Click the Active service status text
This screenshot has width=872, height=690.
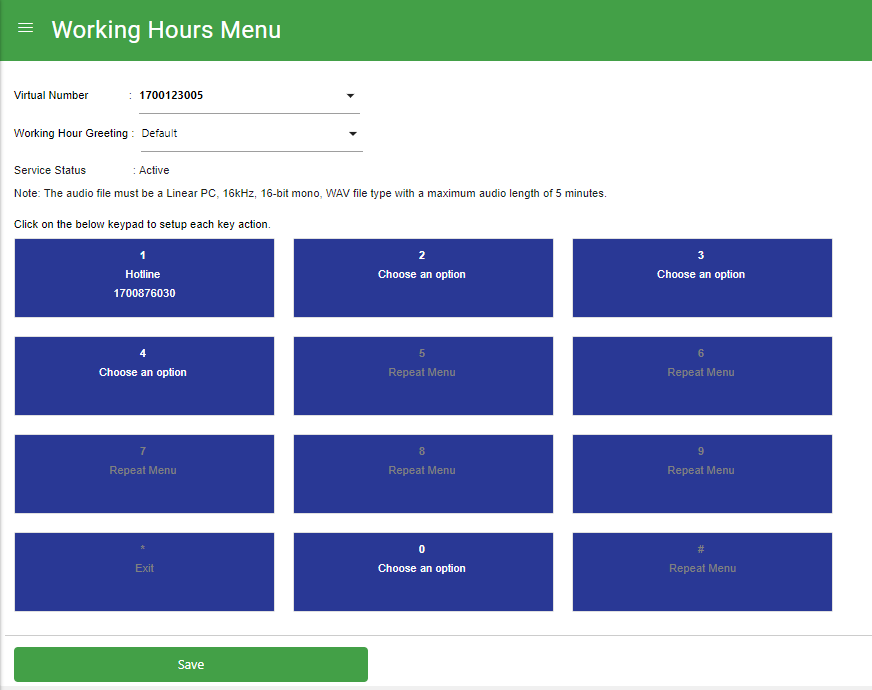pos(154,170)
